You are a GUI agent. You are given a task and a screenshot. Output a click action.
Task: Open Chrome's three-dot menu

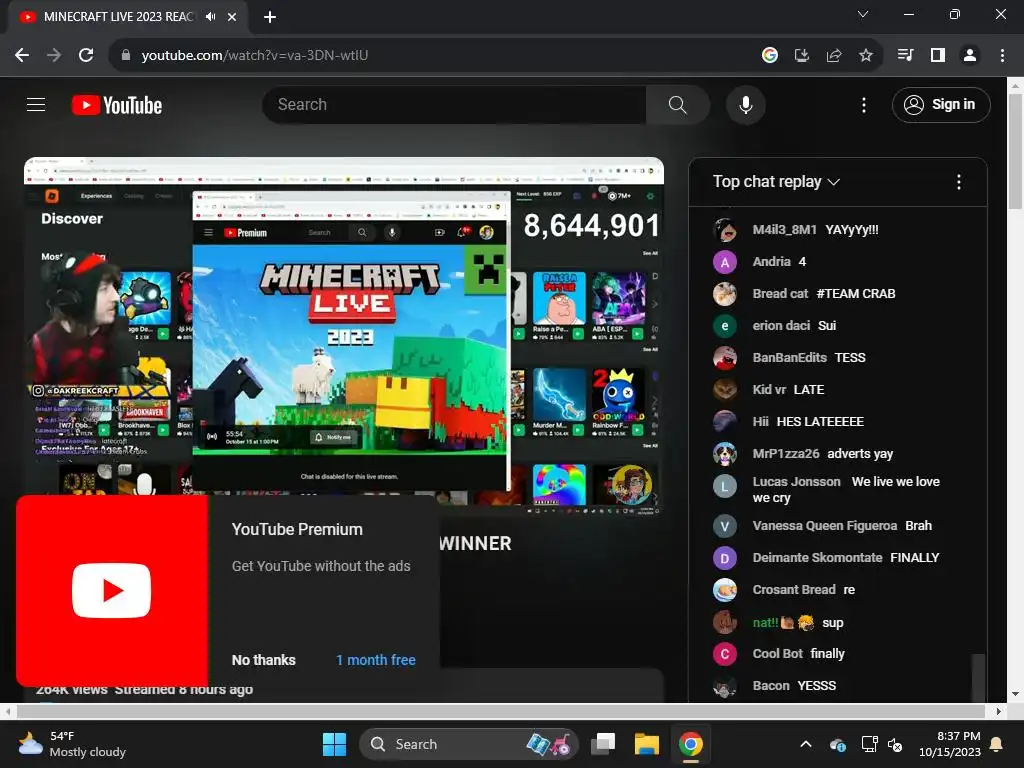1002,56
